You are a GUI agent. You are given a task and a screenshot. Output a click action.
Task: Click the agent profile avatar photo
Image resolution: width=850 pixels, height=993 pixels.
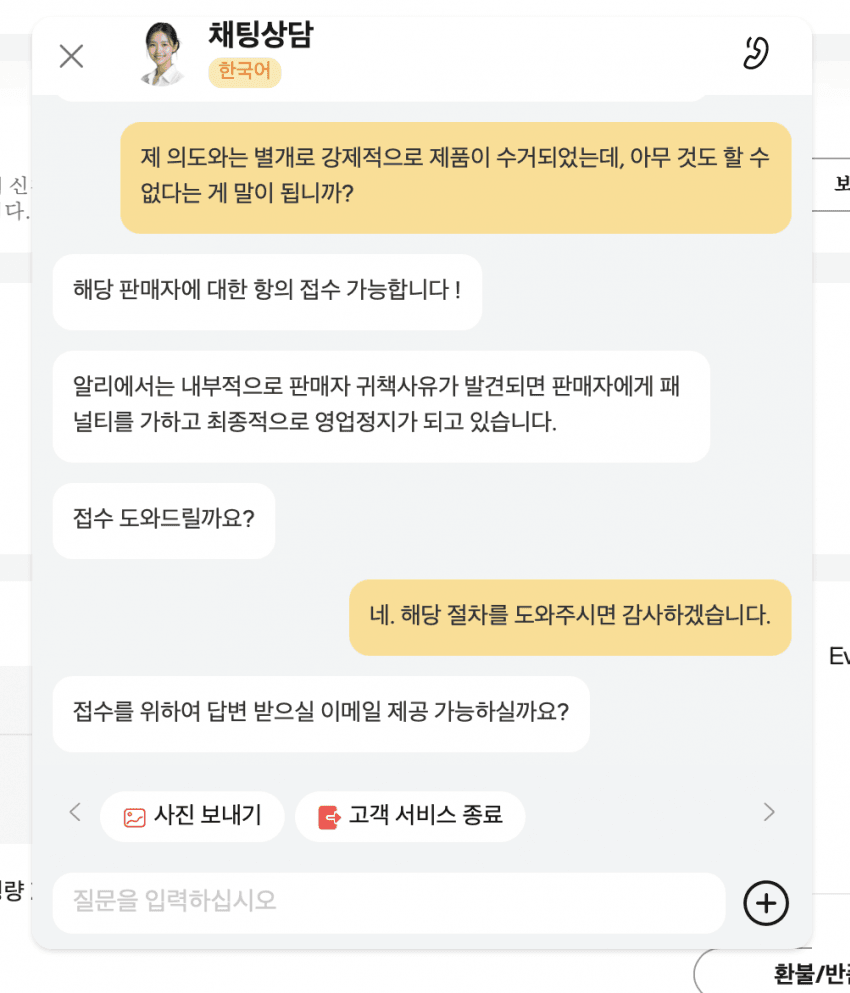pos(162,54)
